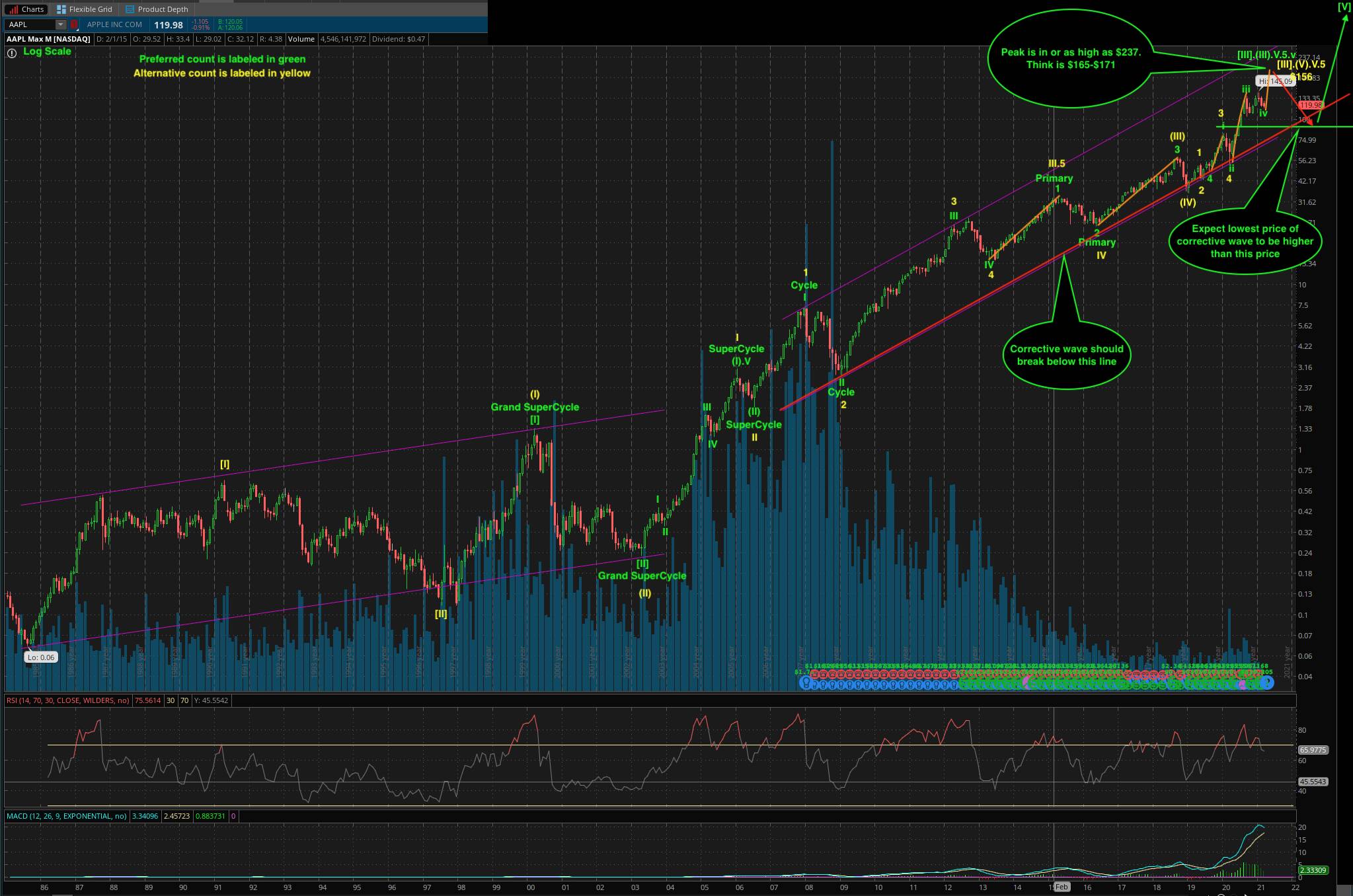Open the Charts tab
The image size is (1353, 896).
point(25,9)
